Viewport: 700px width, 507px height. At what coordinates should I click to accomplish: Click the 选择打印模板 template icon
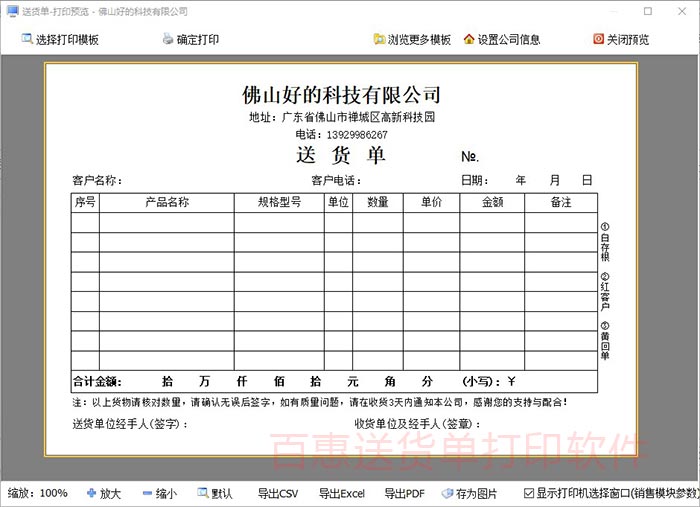[x=27, y=40]
